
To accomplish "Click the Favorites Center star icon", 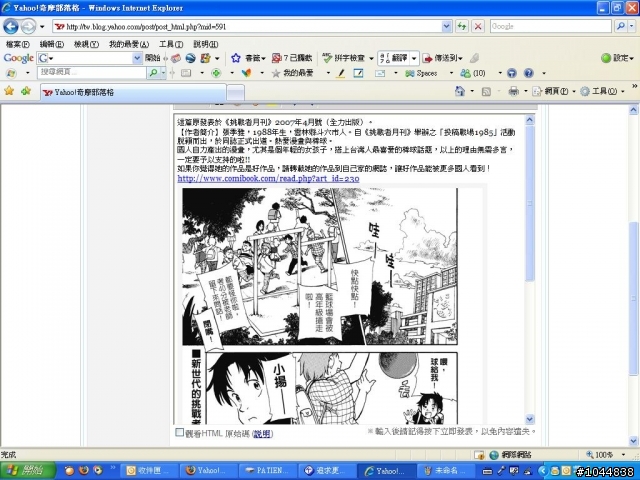I will [9, 91].
